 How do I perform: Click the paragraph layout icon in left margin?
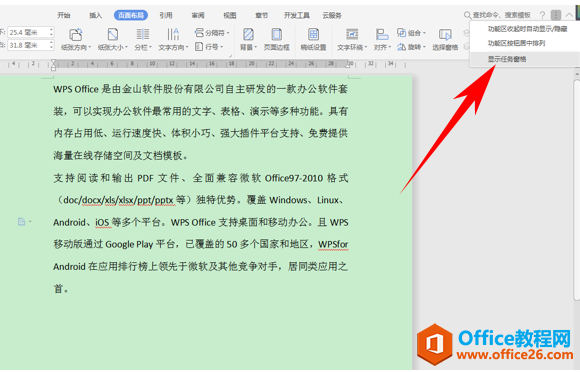[x=22, y=222]
